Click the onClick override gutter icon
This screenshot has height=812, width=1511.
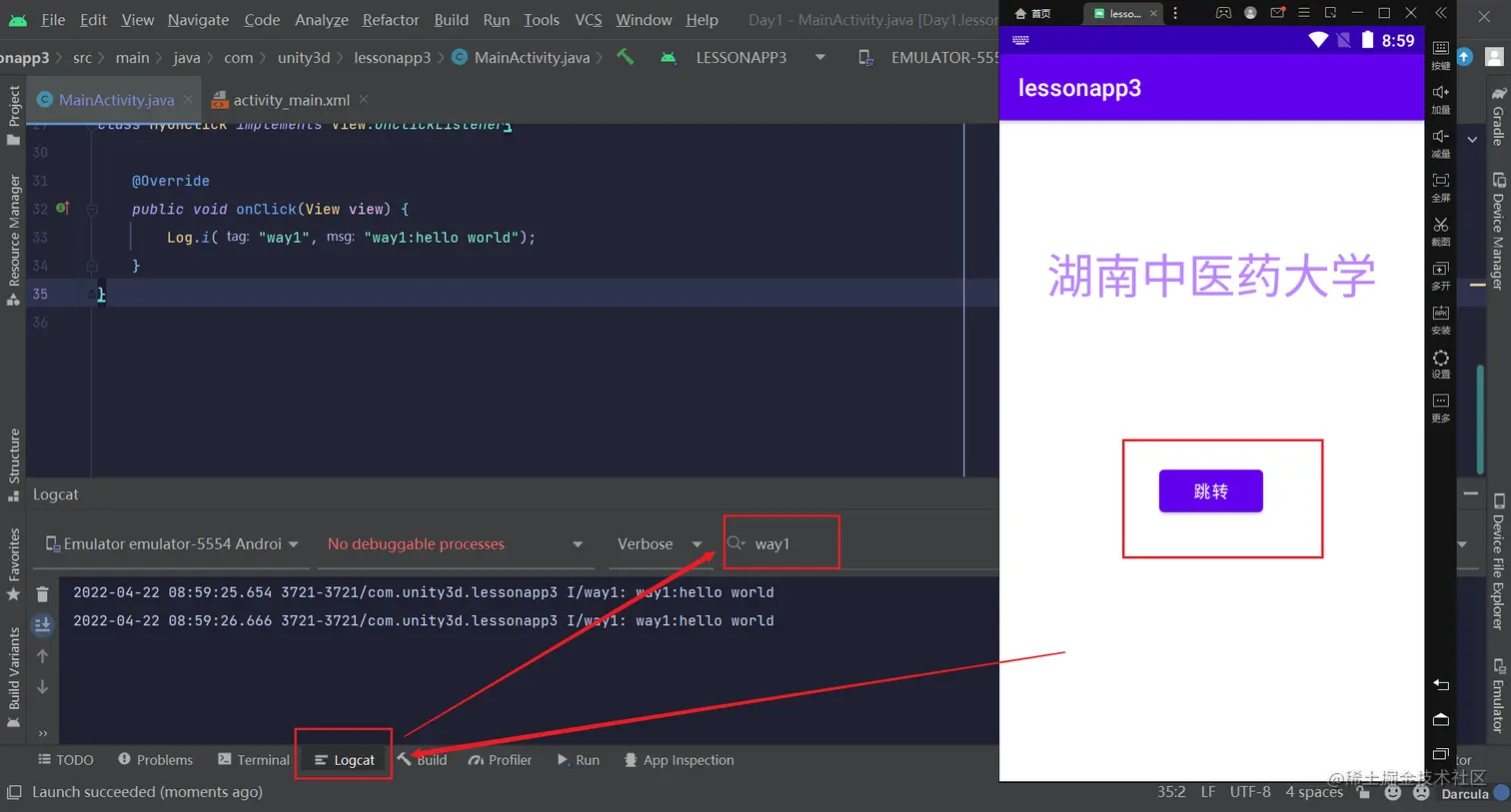coord(62,208)
